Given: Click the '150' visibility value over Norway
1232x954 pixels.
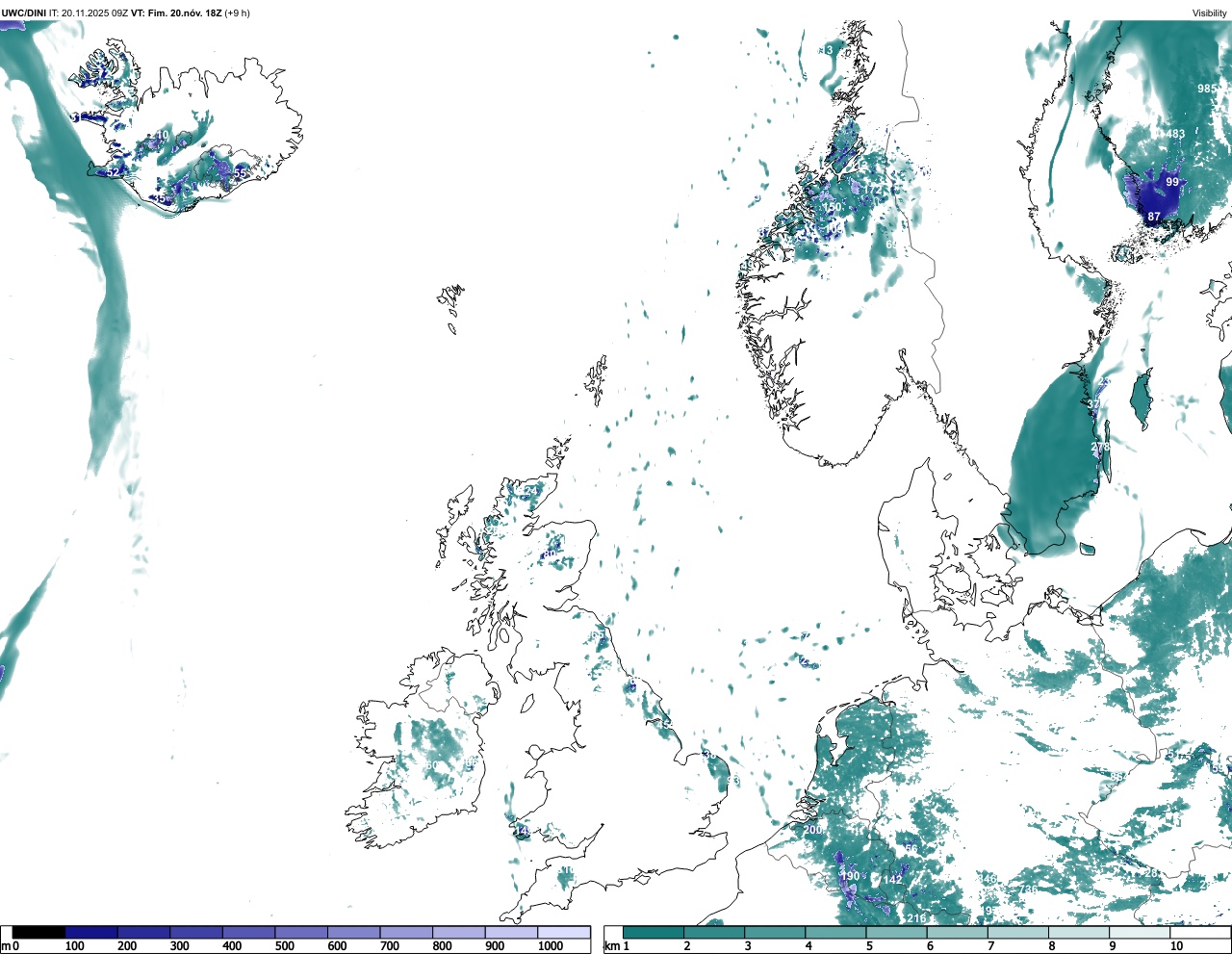Looking at the screenshot, I should 832,207.
